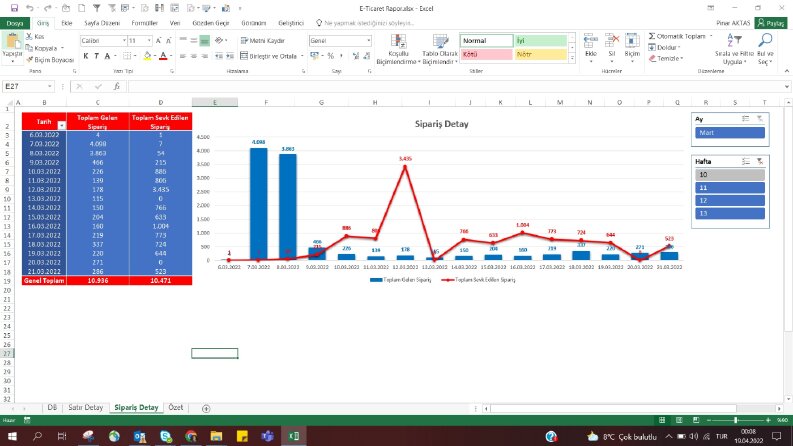Open Bul ve Seç search menu
The image size is (793, 446).
point(765,49)
